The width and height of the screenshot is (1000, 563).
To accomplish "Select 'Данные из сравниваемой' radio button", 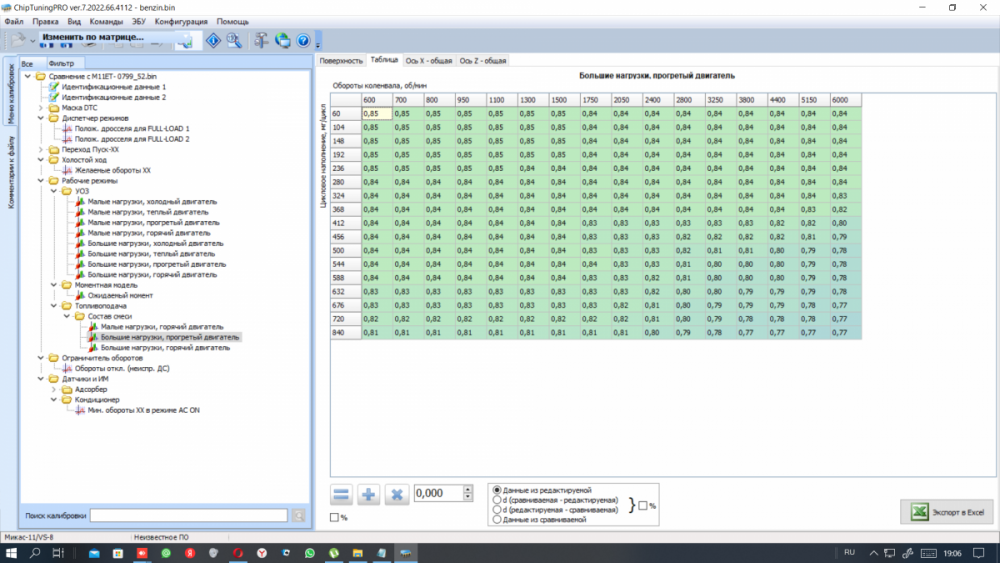I will pos(498,520).
